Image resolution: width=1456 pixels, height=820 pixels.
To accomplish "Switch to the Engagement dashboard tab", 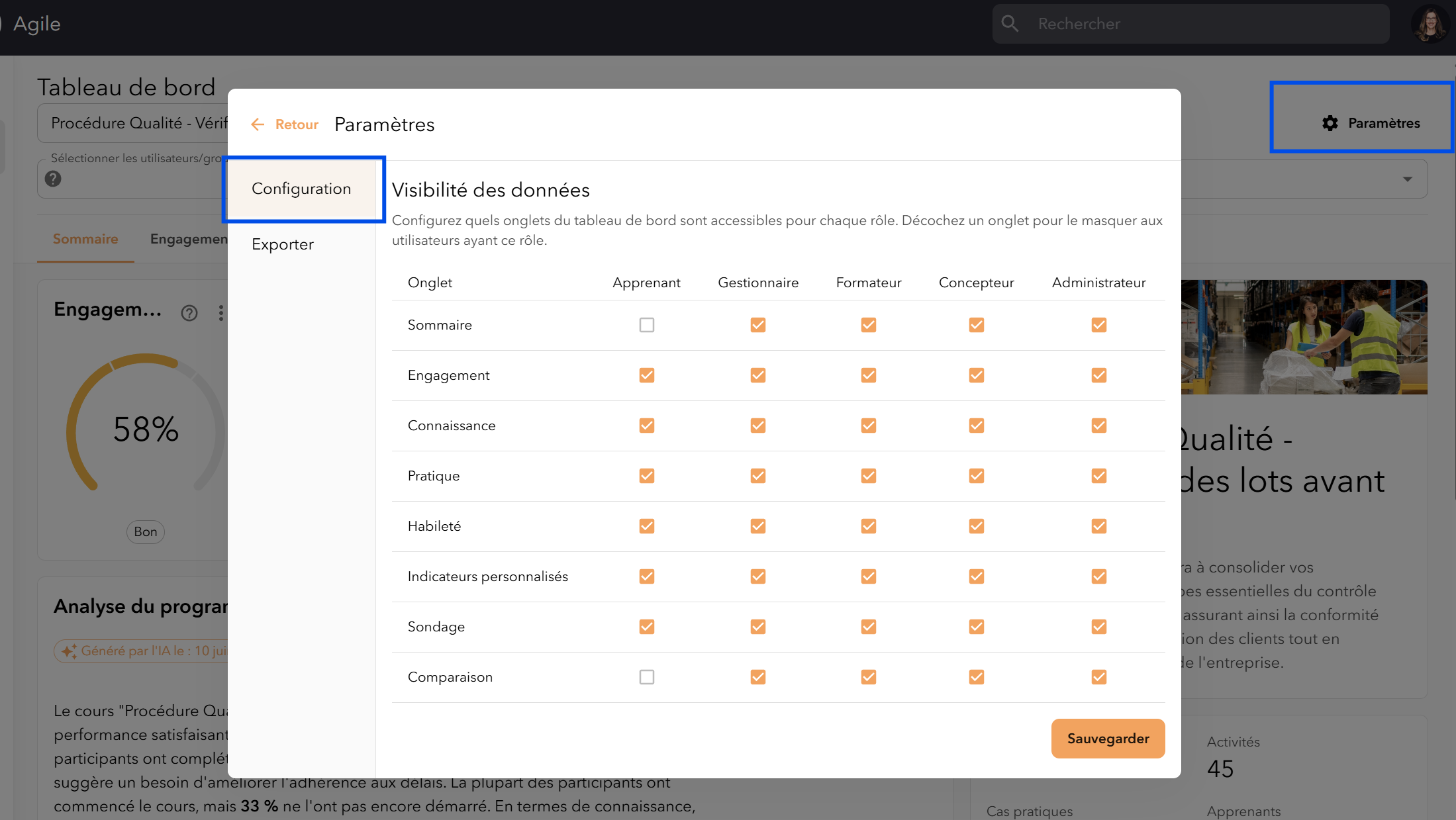I will (189, 239).
